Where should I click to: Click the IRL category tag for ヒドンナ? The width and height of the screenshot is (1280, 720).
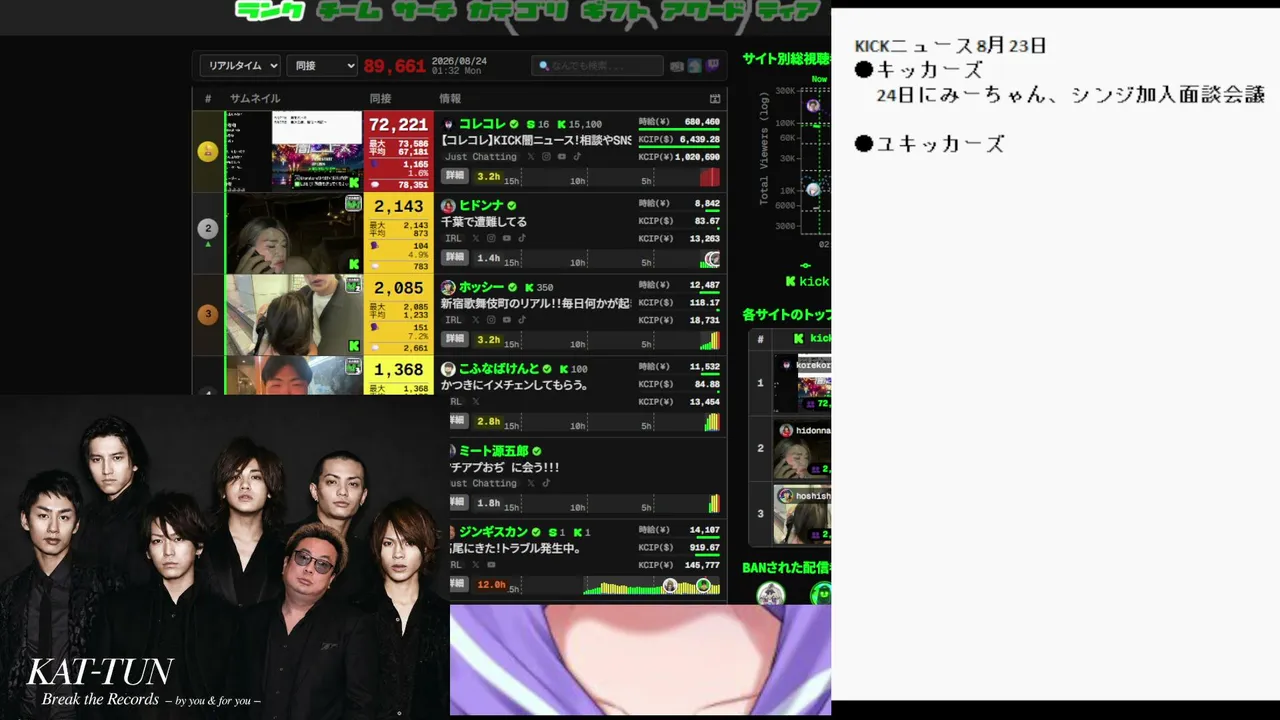tap(453, 239)
